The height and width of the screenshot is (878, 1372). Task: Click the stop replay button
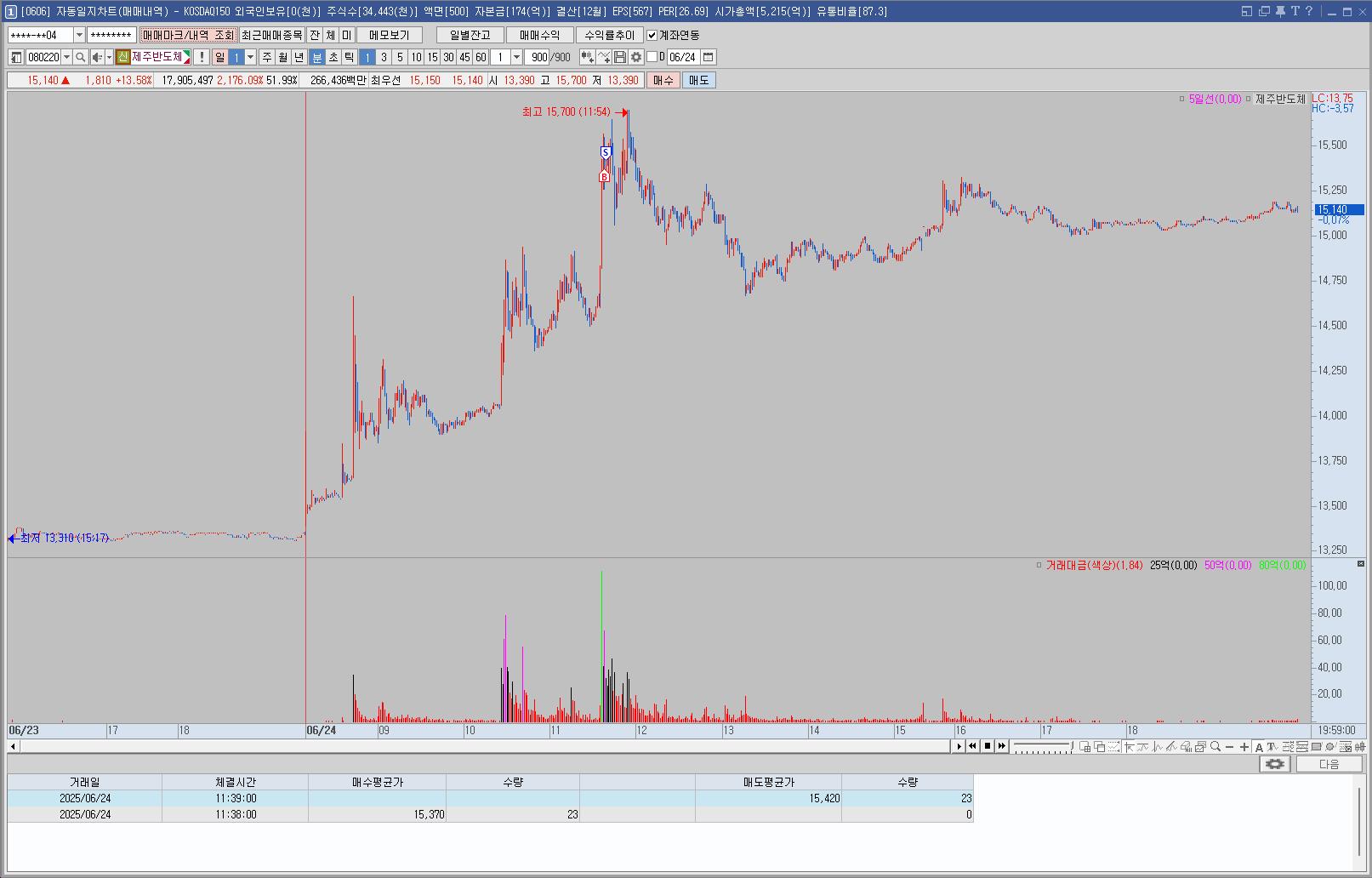[988, 746]
